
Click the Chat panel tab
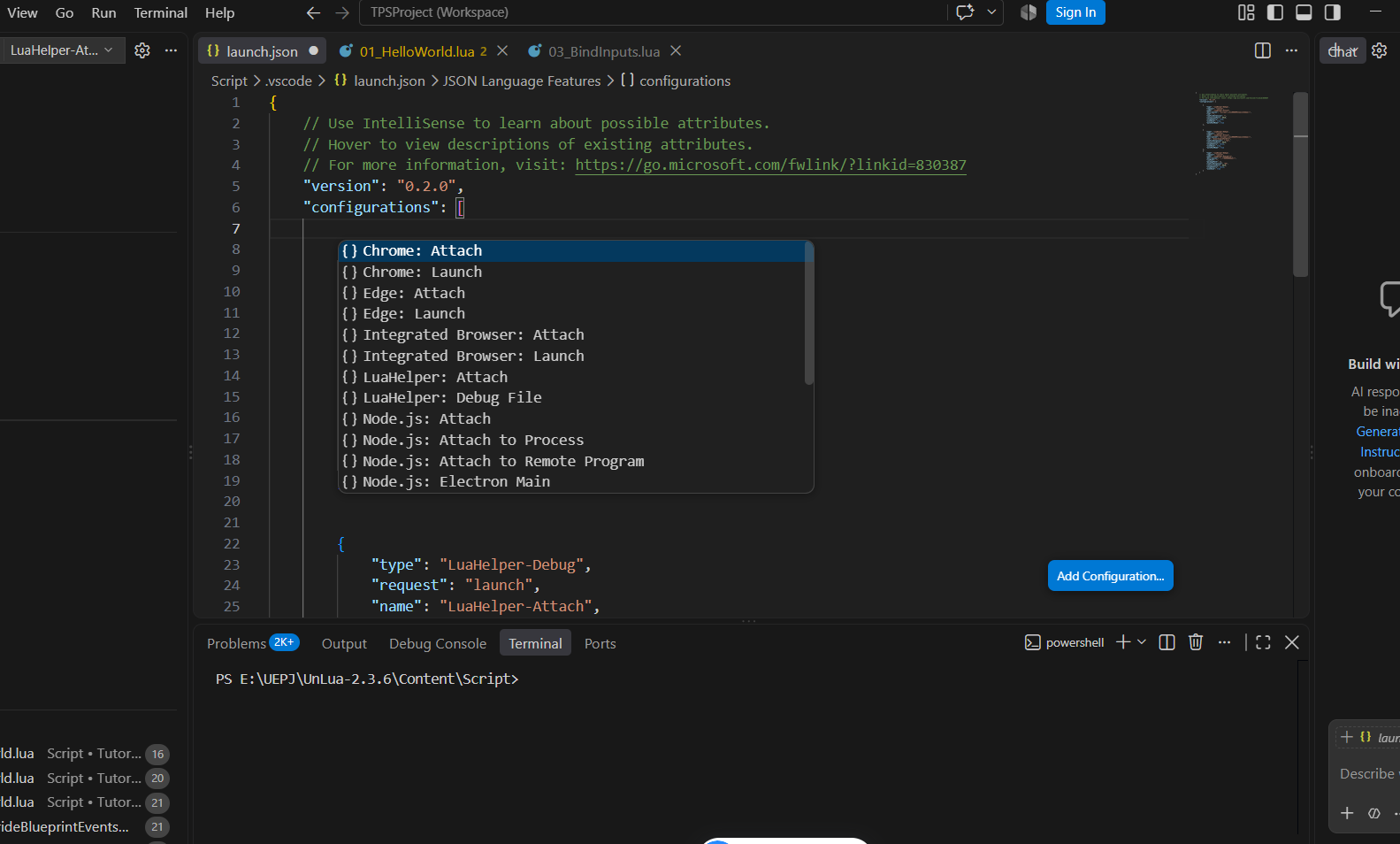1343,51
